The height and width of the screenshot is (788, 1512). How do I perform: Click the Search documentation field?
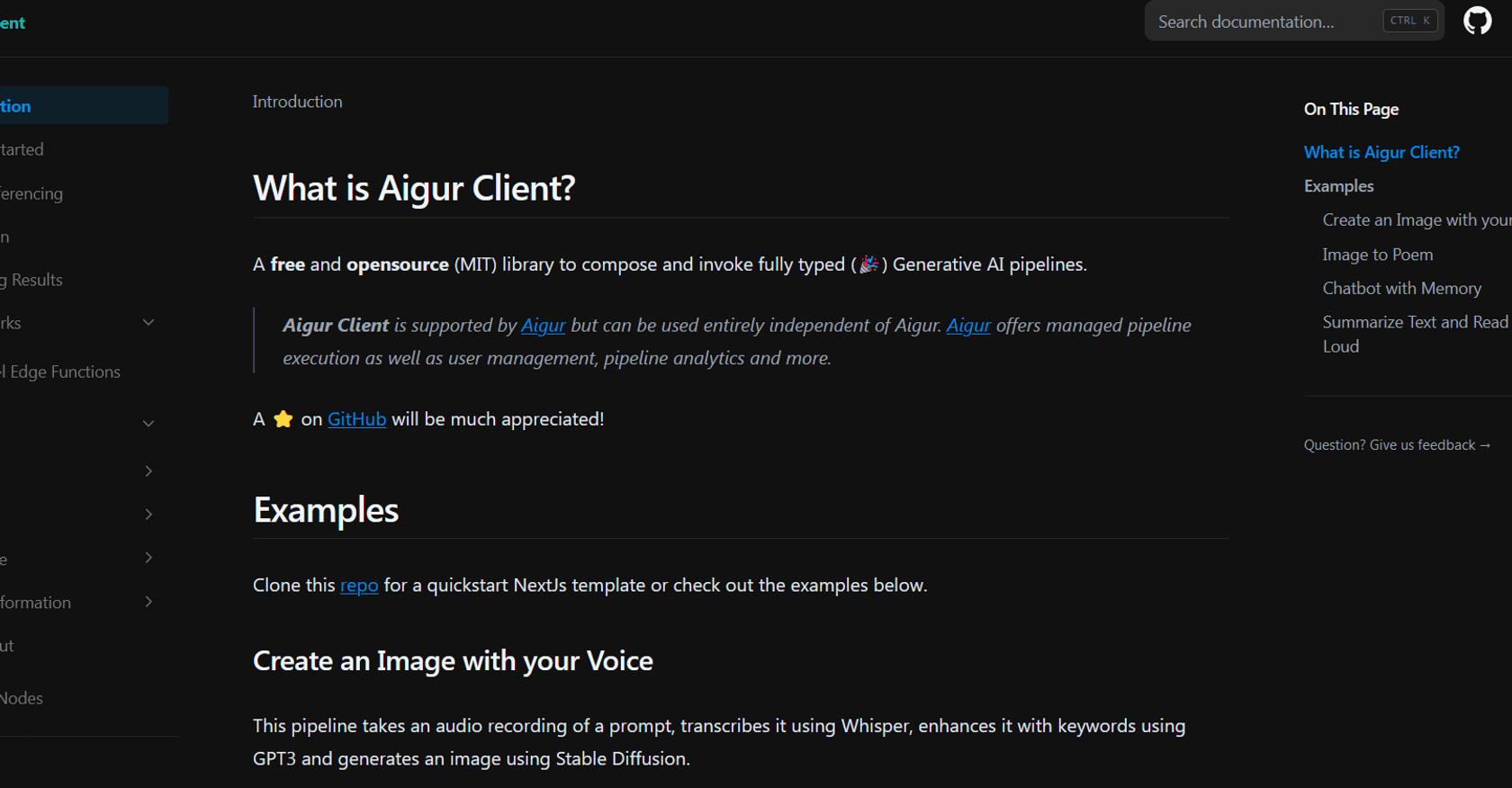1260,22
